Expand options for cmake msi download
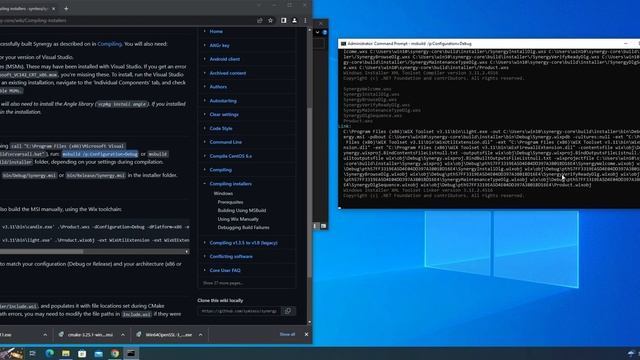 tap(122, 335)
